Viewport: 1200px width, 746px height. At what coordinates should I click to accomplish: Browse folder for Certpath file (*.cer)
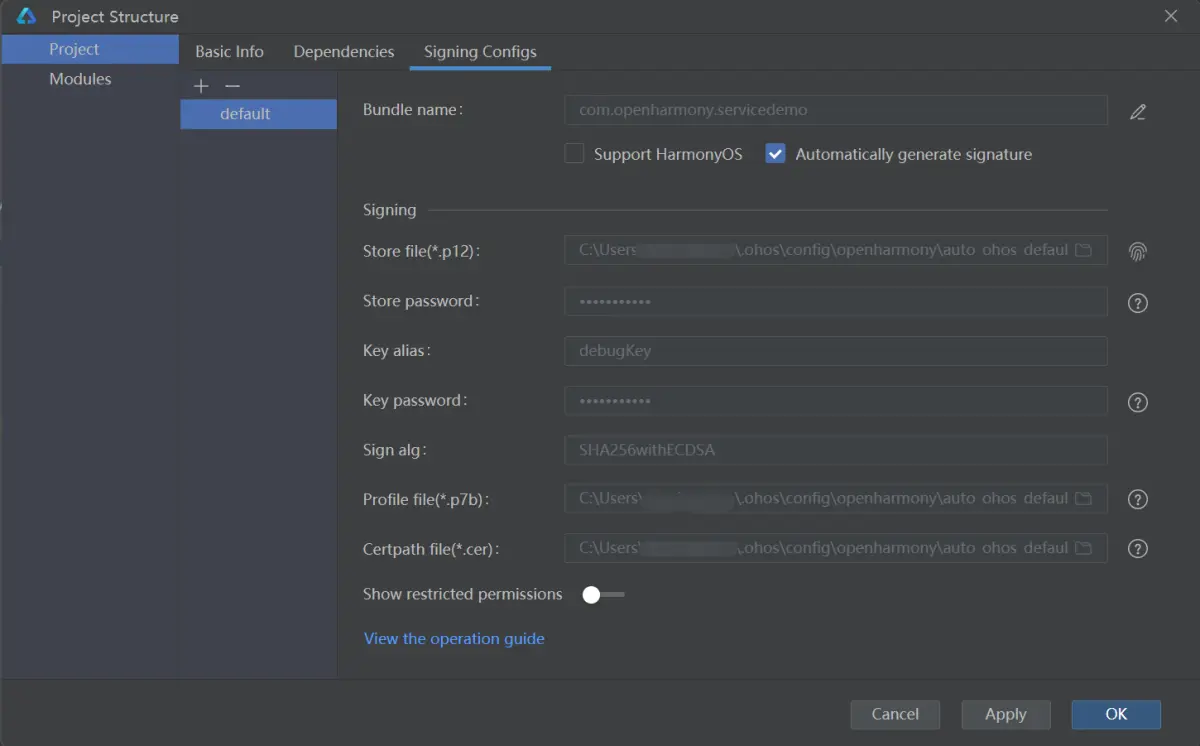1083,548
